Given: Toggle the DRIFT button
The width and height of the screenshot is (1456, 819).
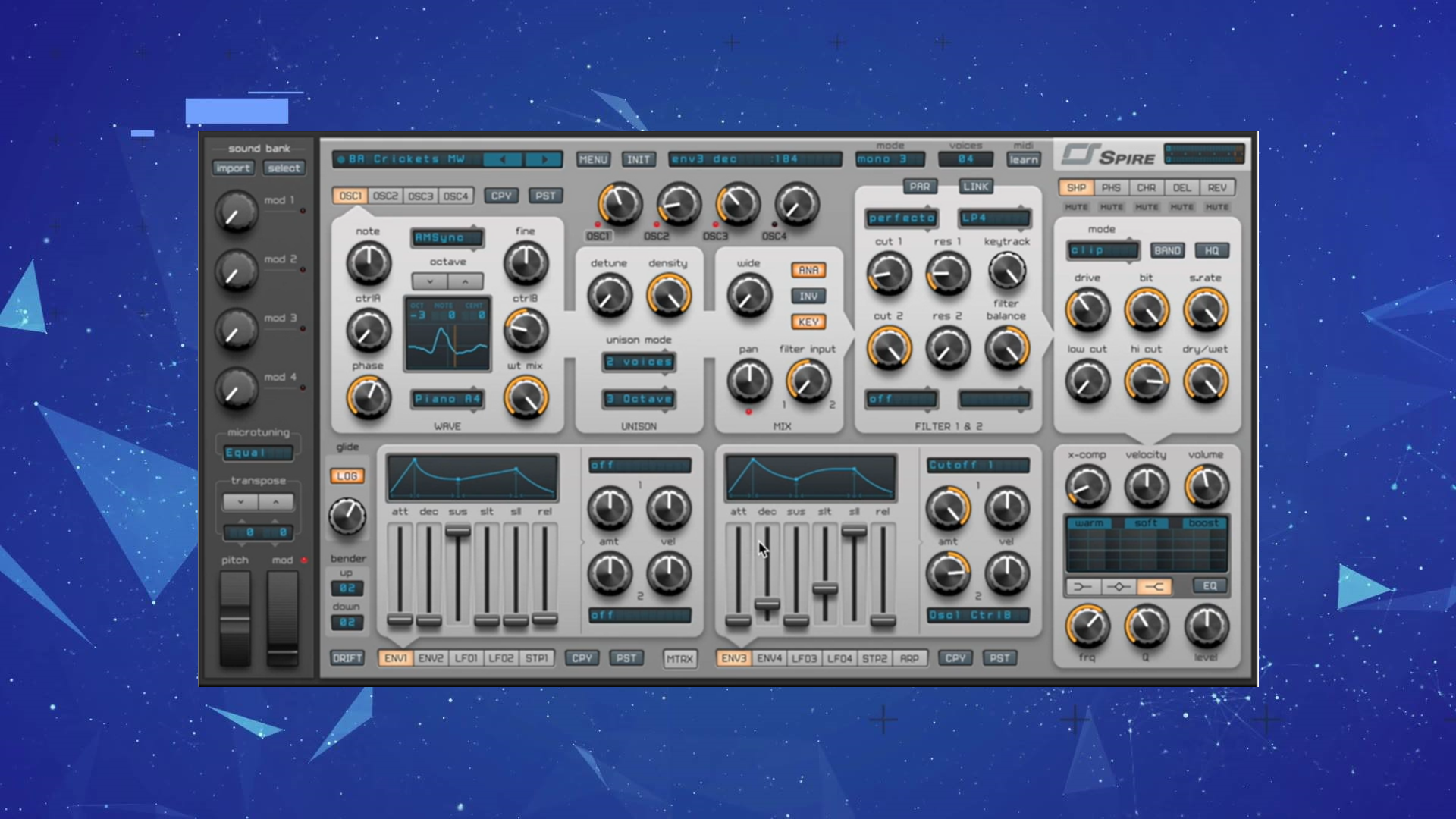Looking at the screenshot, I should click(347, 658).
